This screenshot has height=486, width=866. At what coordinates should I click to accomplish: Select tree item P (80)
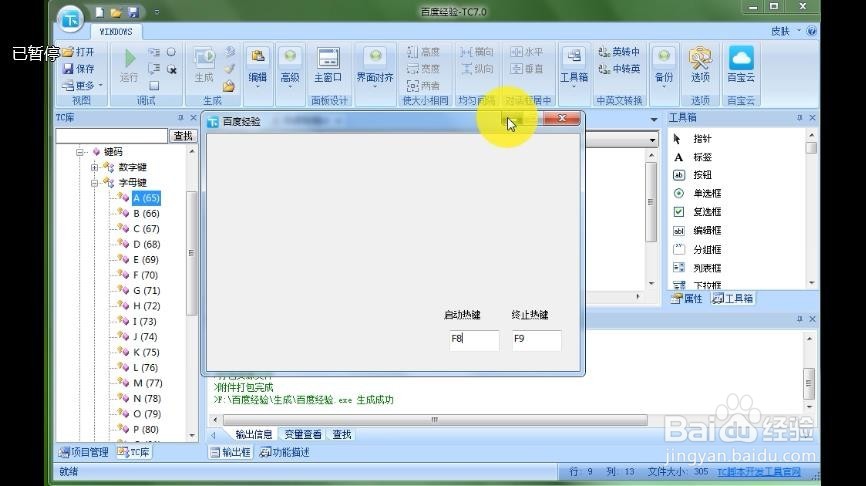[x=146, y=430]
